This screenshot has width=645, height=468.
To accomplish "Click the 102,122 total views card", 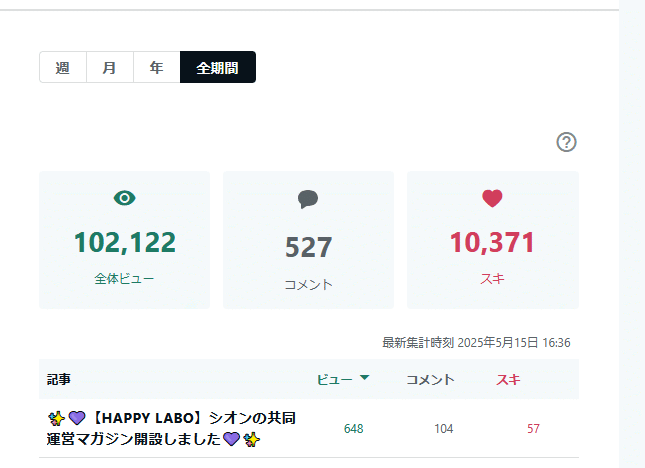I will 125,240.
